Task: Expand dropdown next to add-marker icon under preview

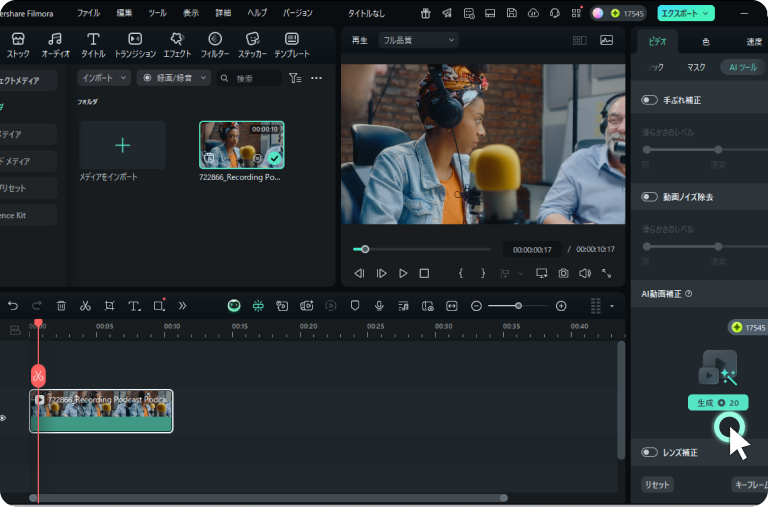Action: point(520,273)
